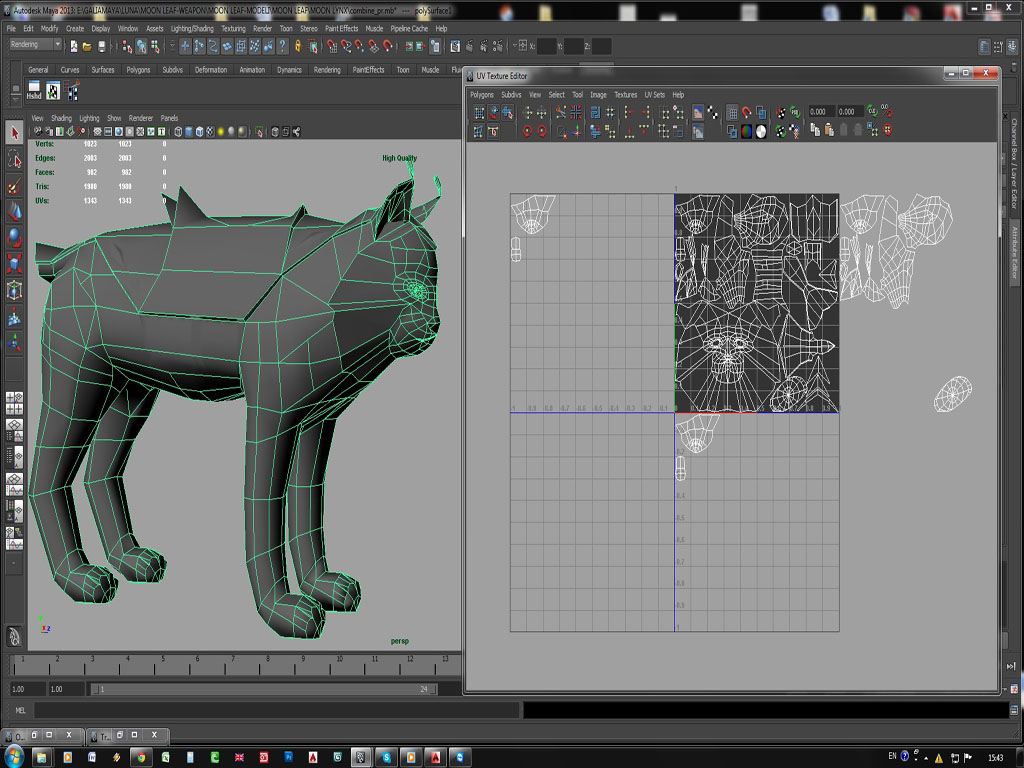
Task: Click the New Scene icon
Action: pos(74,46)
